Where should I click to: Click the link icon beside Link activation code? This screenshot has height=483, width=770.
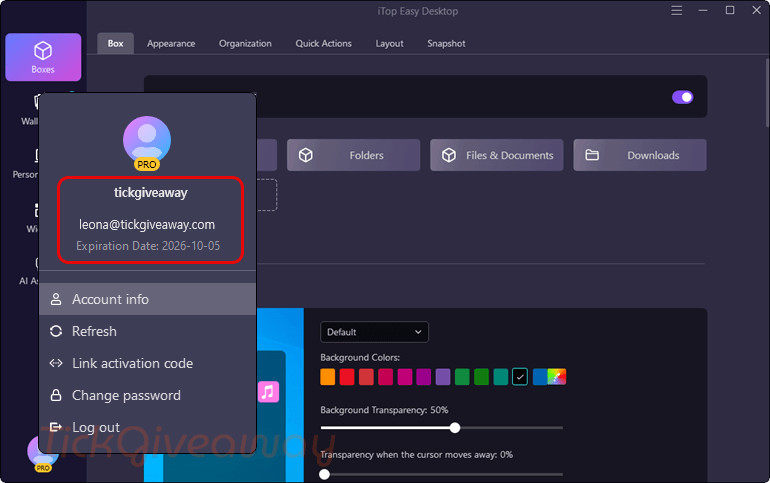click(x=56, y=363)
